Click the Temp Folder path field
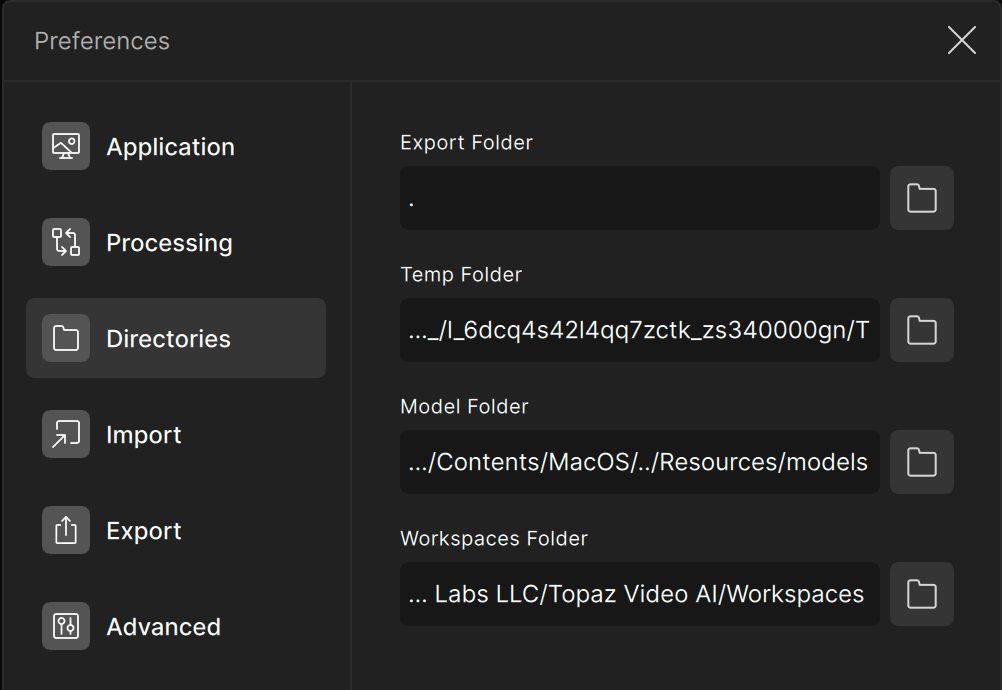Viewport: 1002px width, 690px height. pyautogui.click(x=639, y=330)
